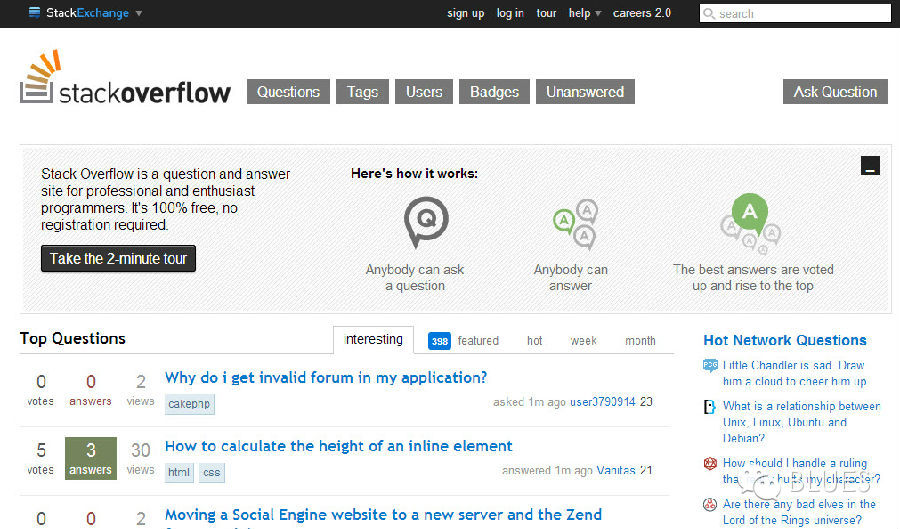
Task: Click Take the 2-minute tour button
Action: tap(118, 259)
